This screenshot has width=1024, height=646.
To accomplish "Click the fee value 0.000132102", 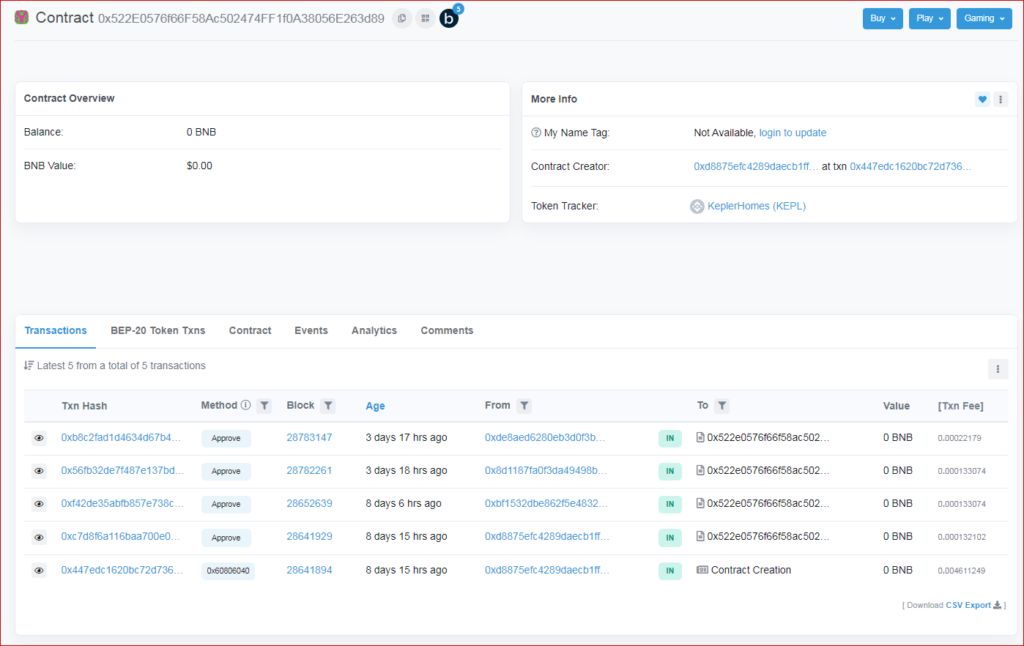I will click(961, 537).
